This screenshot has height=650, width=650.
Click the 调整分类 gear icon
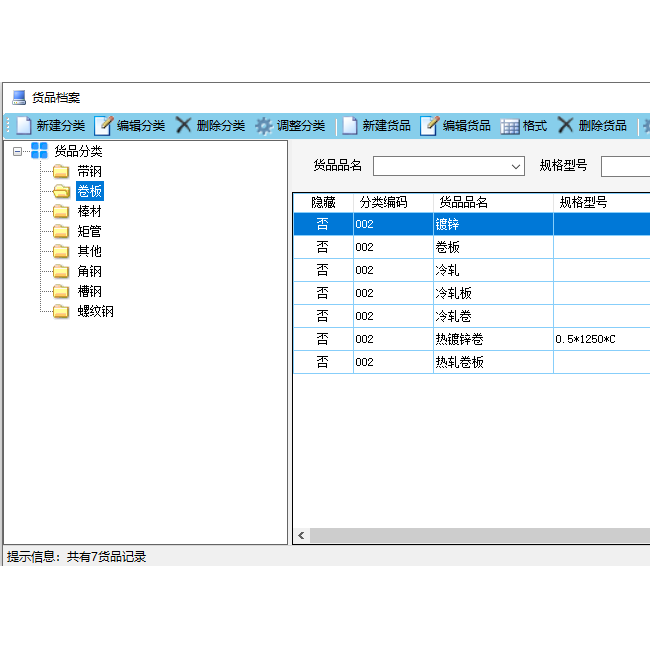coord(264,126)
